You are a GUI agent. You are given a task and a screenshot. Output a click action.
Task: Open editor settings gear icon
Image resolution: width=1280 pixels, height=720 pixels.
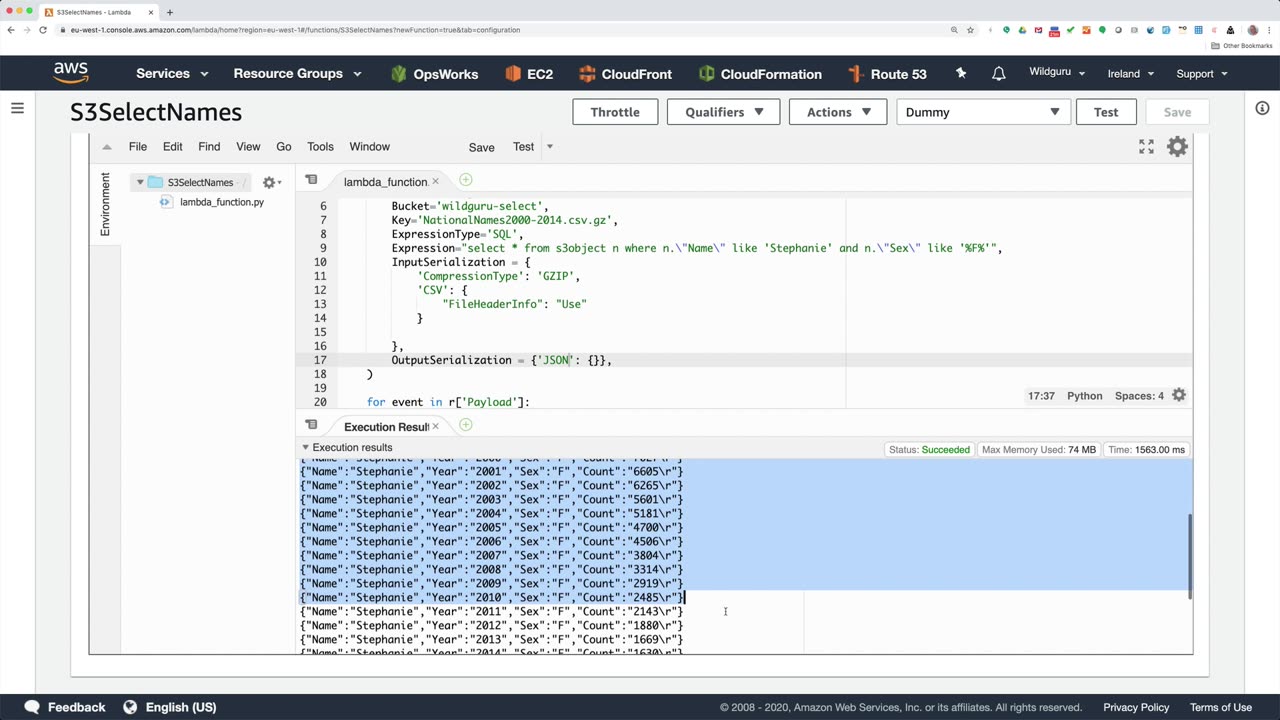click(1177, 147)
